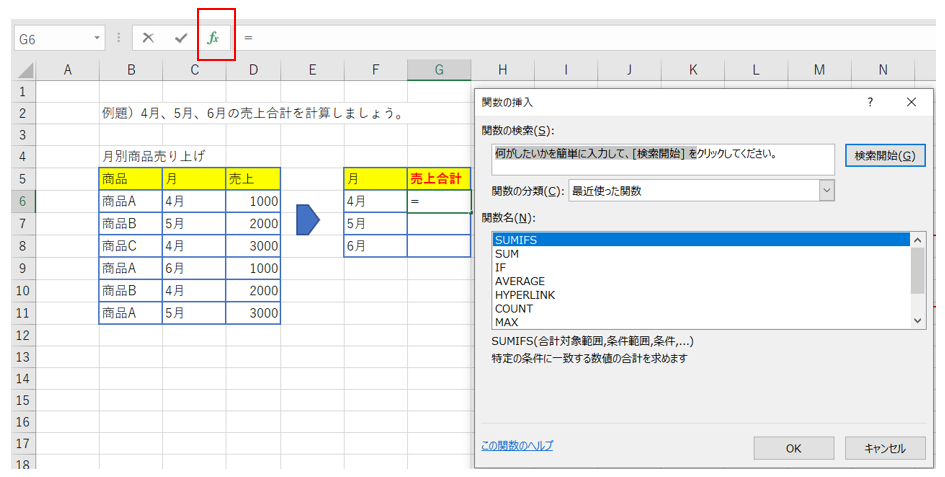The width and height of the screenshot is (945, 477).
Task: Click the blue arrow shape
Action: click(x=308, y=221)
